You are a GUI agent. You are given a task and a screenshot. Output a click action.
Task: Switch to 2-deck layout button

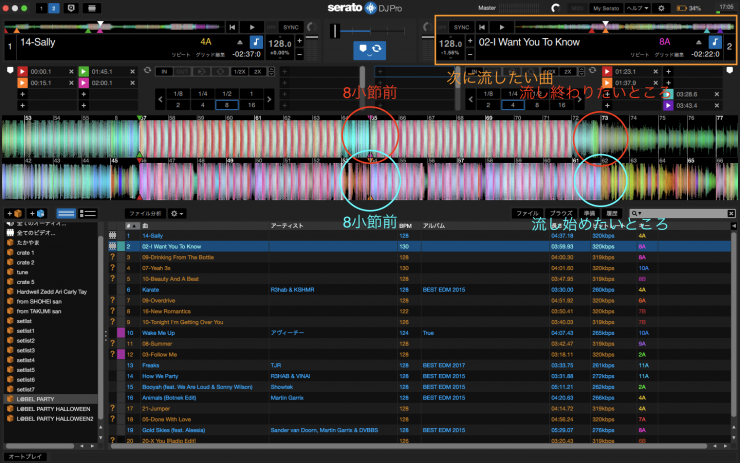(x=54, y=8)
